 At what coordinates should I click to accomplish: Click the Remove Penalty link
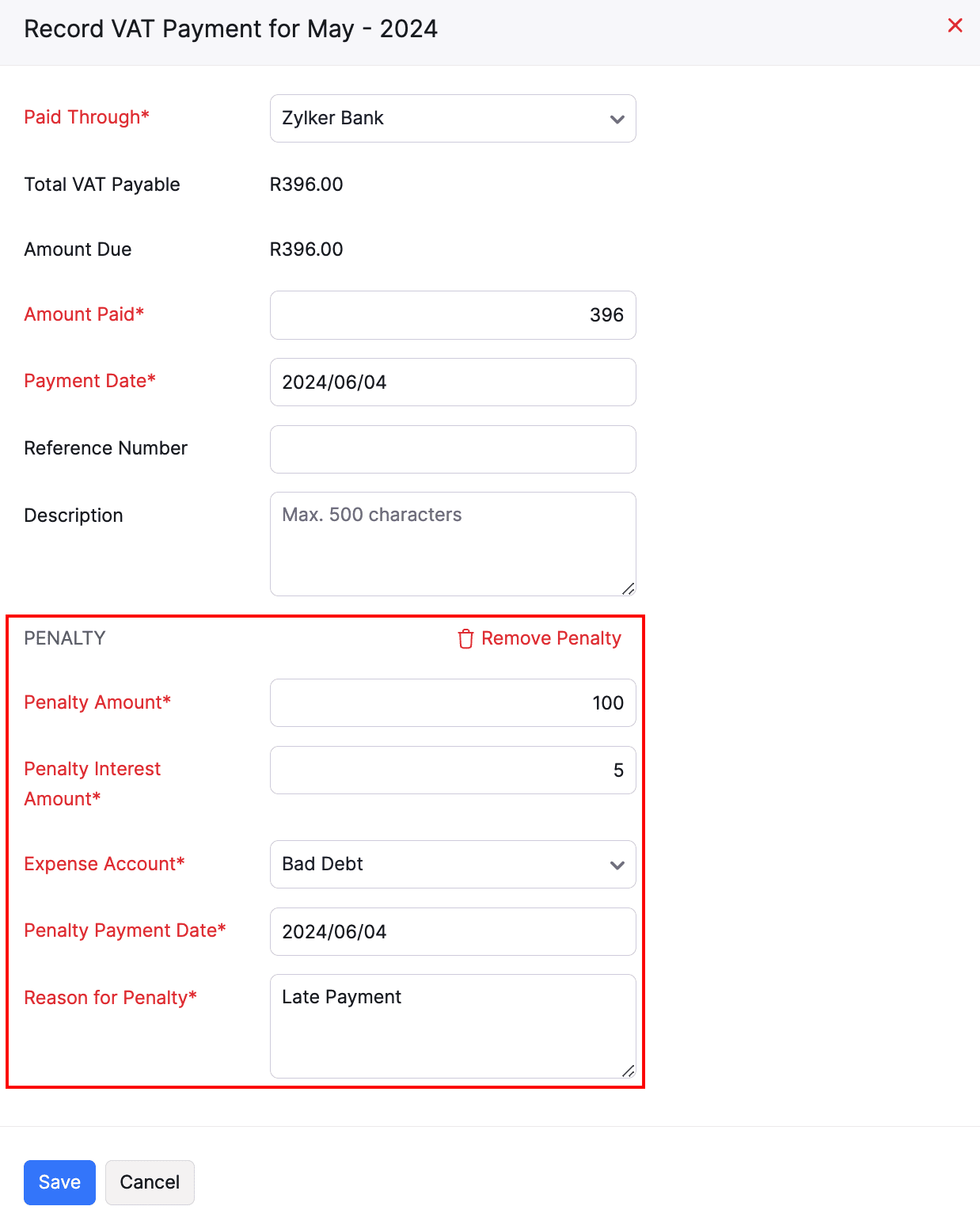click(x=551, y=638)
